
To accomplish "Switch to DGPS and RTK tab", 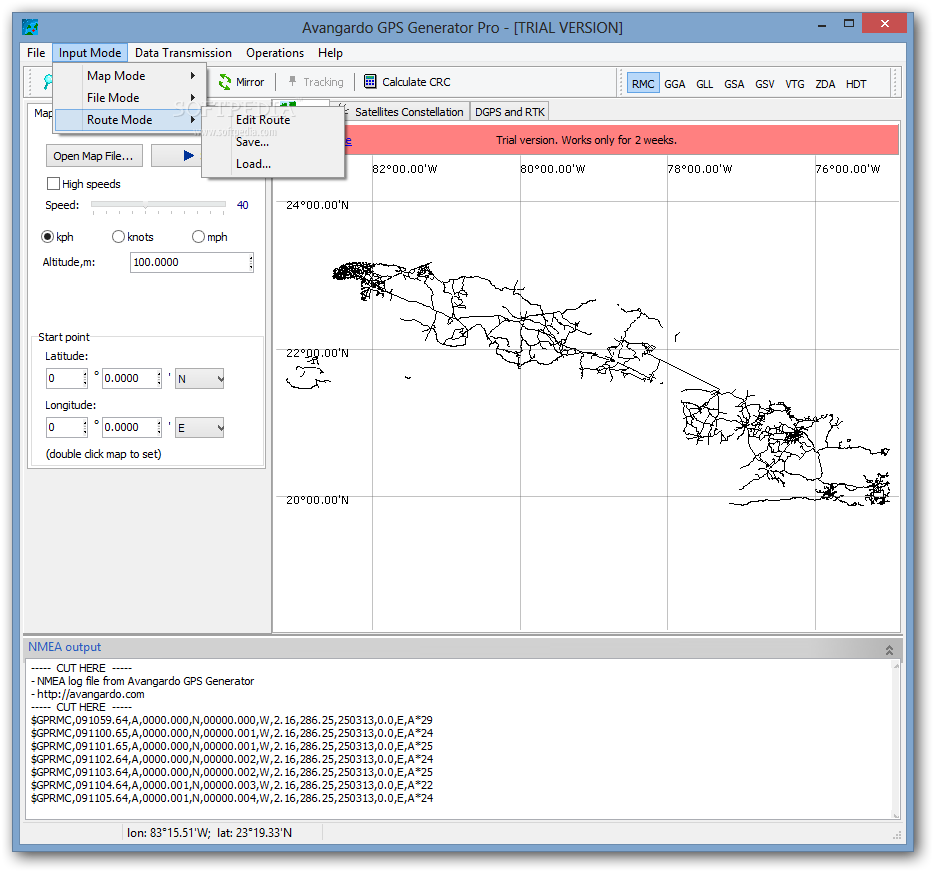I will coord(509,112).
